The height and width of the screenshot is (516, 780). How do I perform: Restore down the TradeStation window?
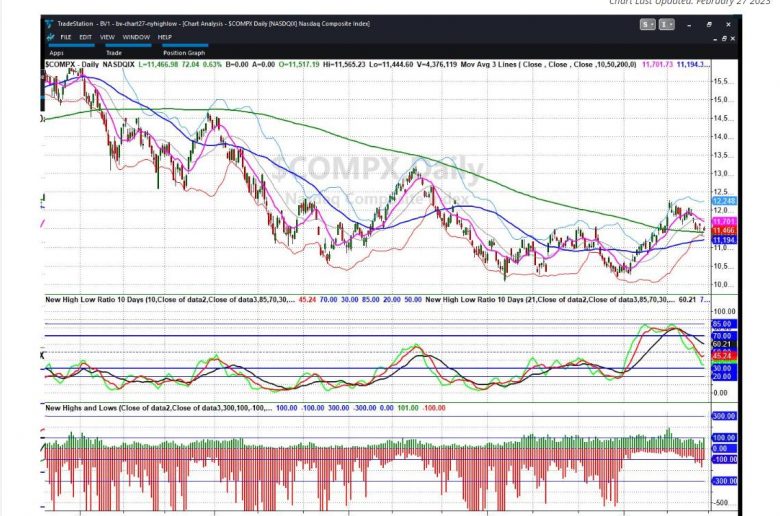(x=709, y=24)
